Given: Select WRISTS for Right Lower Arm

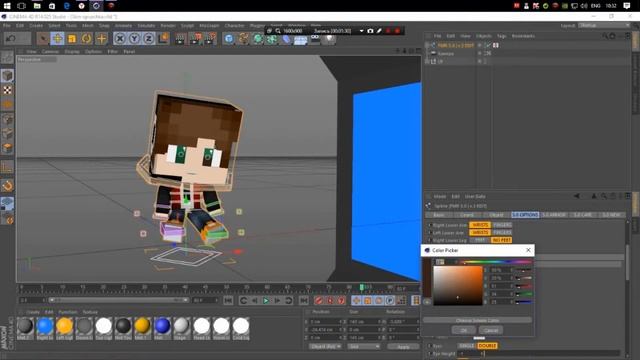Looking at the screenshot, I should click(x=480, y=225).
